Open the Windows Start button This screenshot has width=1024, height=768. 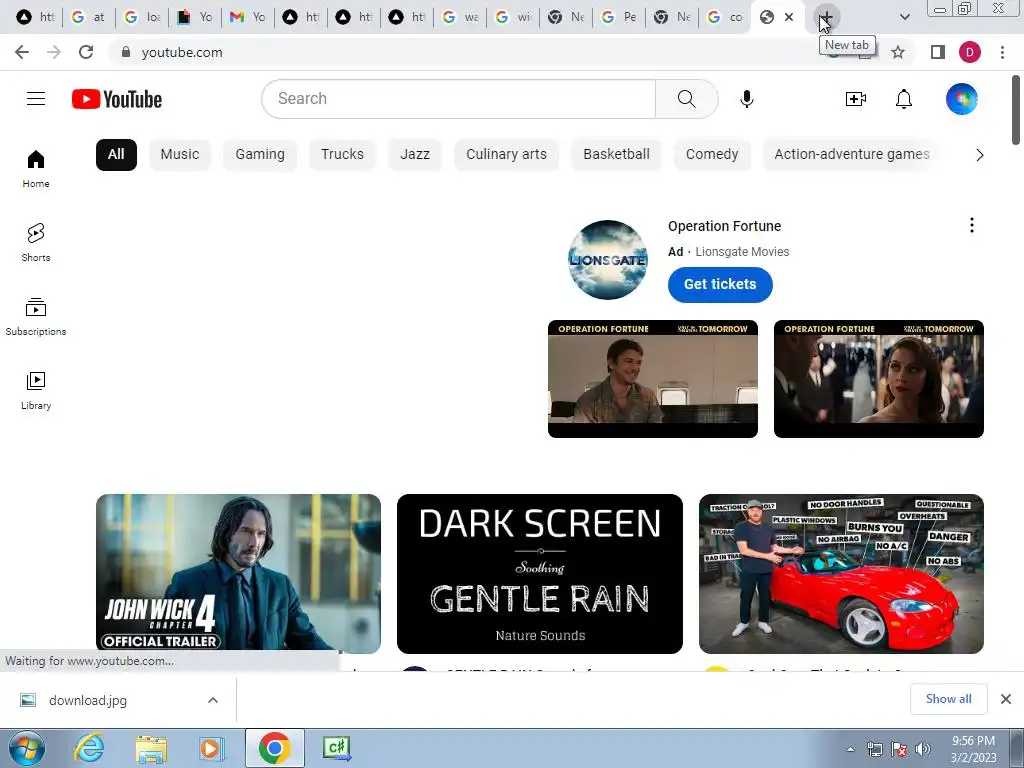[27, 748]
